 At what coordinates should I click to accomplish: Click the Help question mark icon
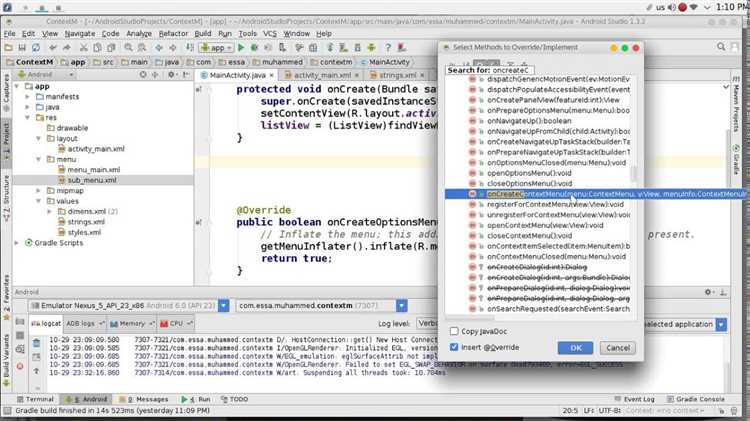pos(388,48)
